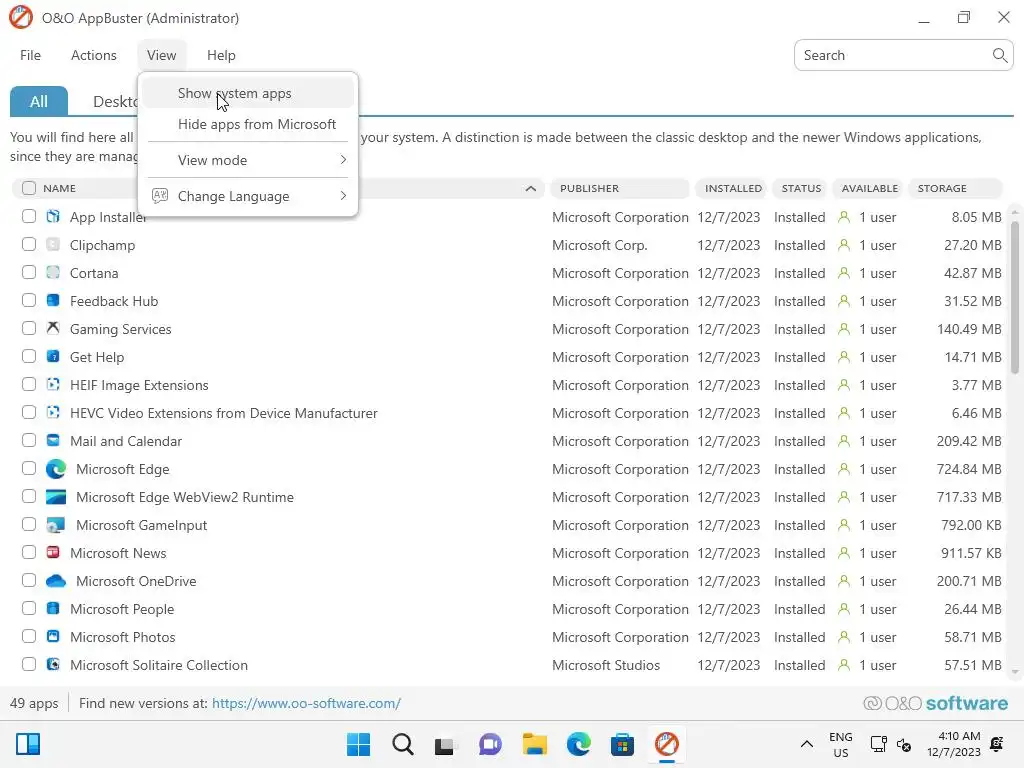Sort by PUBLISHER column header
Screen dimensions: 1024x768
click(x=619, y=188)
